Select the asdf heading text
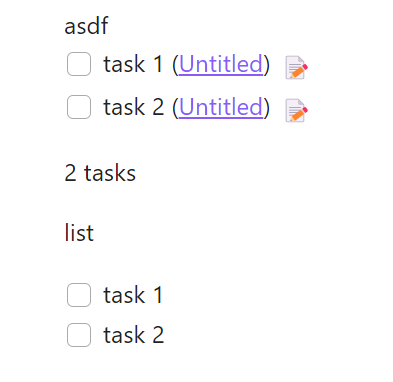This screenshot has height=382, width=393. tap(86, 26)
